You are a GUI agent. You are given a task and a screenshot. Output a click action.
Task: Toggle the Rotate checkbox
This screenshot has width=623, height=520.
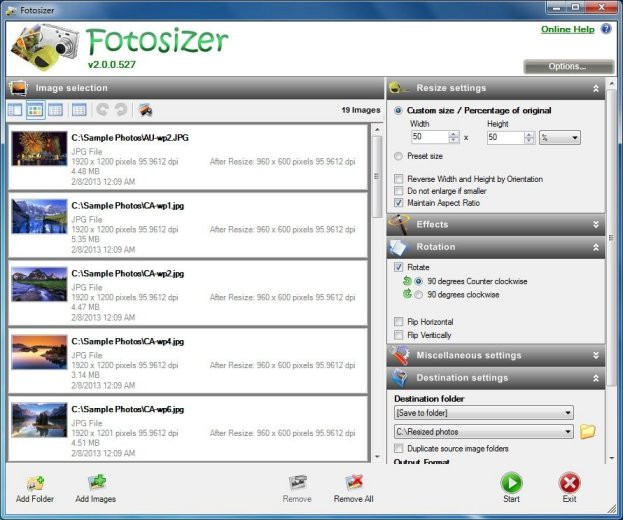click(399, 267)
